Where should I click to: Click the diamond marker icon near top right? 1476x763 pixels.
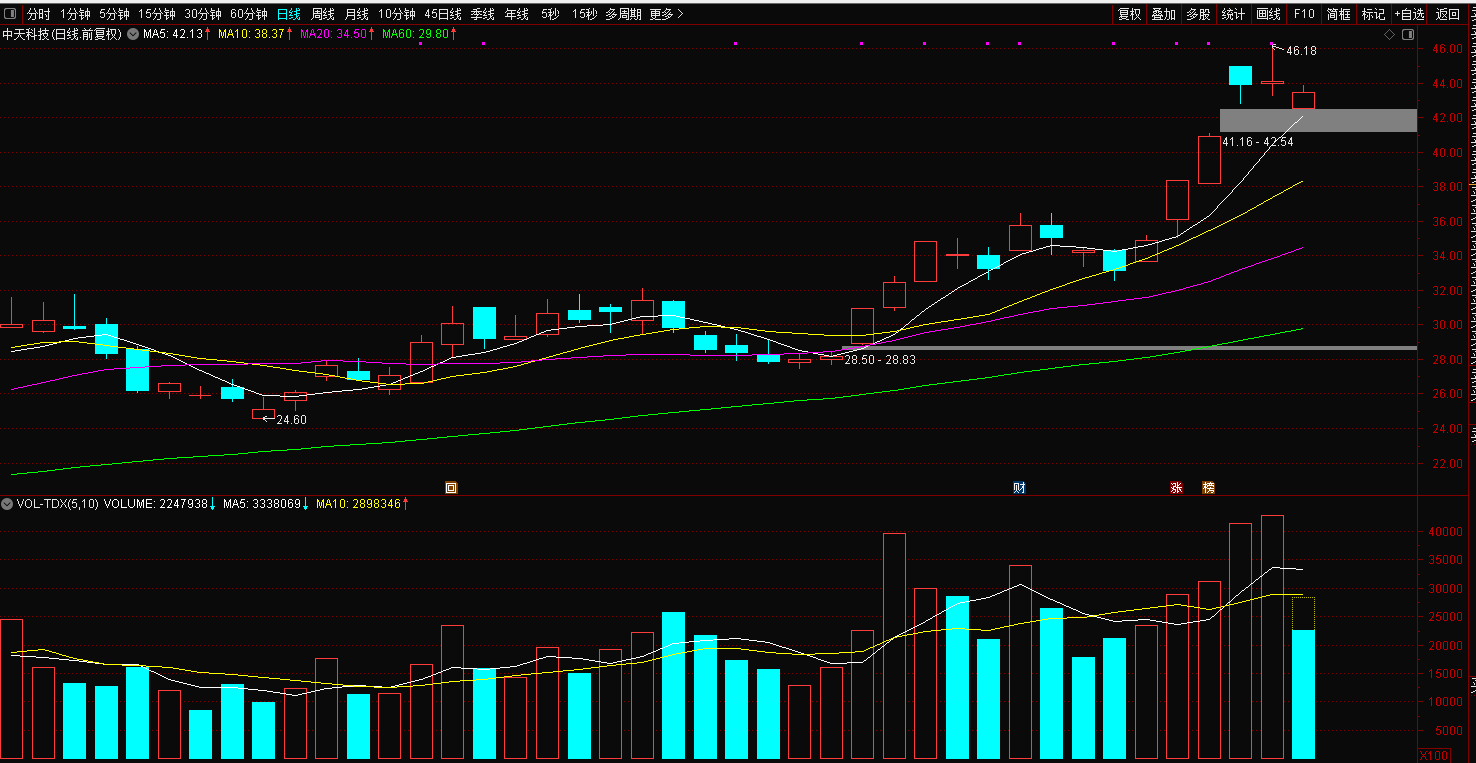coord(1389,35)
